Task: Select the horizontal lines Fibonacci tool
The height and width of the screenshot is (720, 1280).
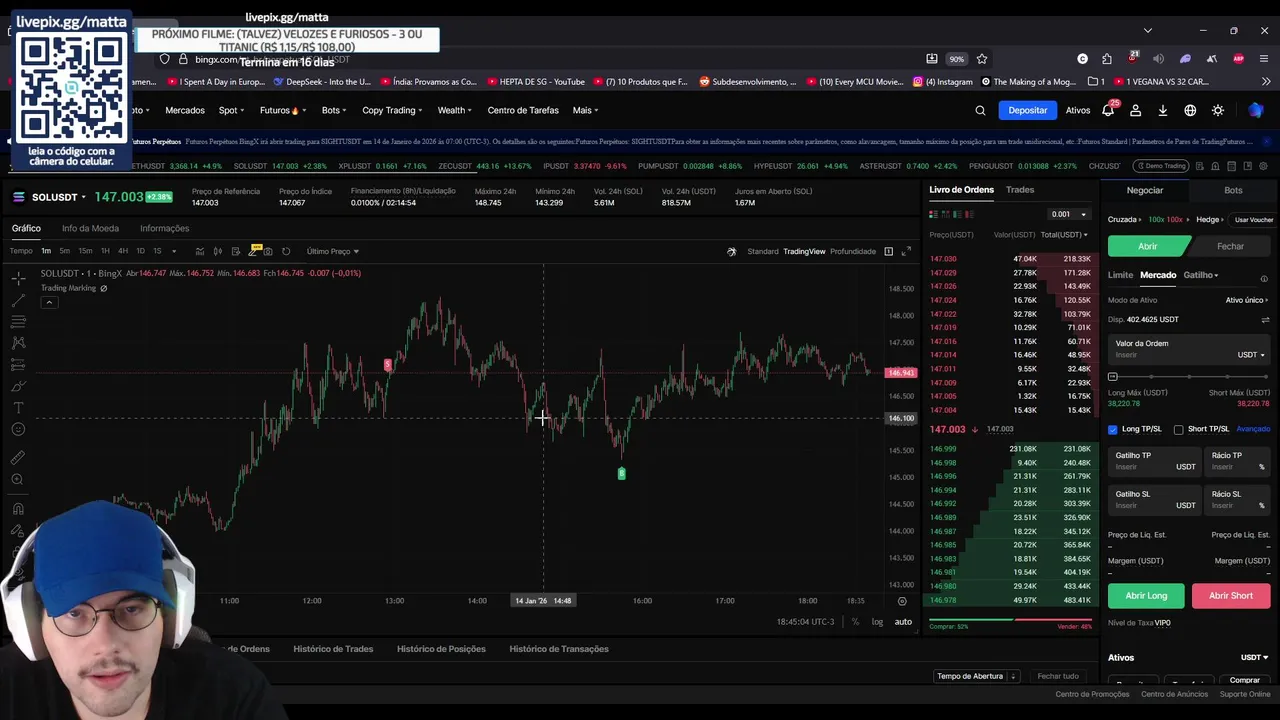Action: pos(18,321)
